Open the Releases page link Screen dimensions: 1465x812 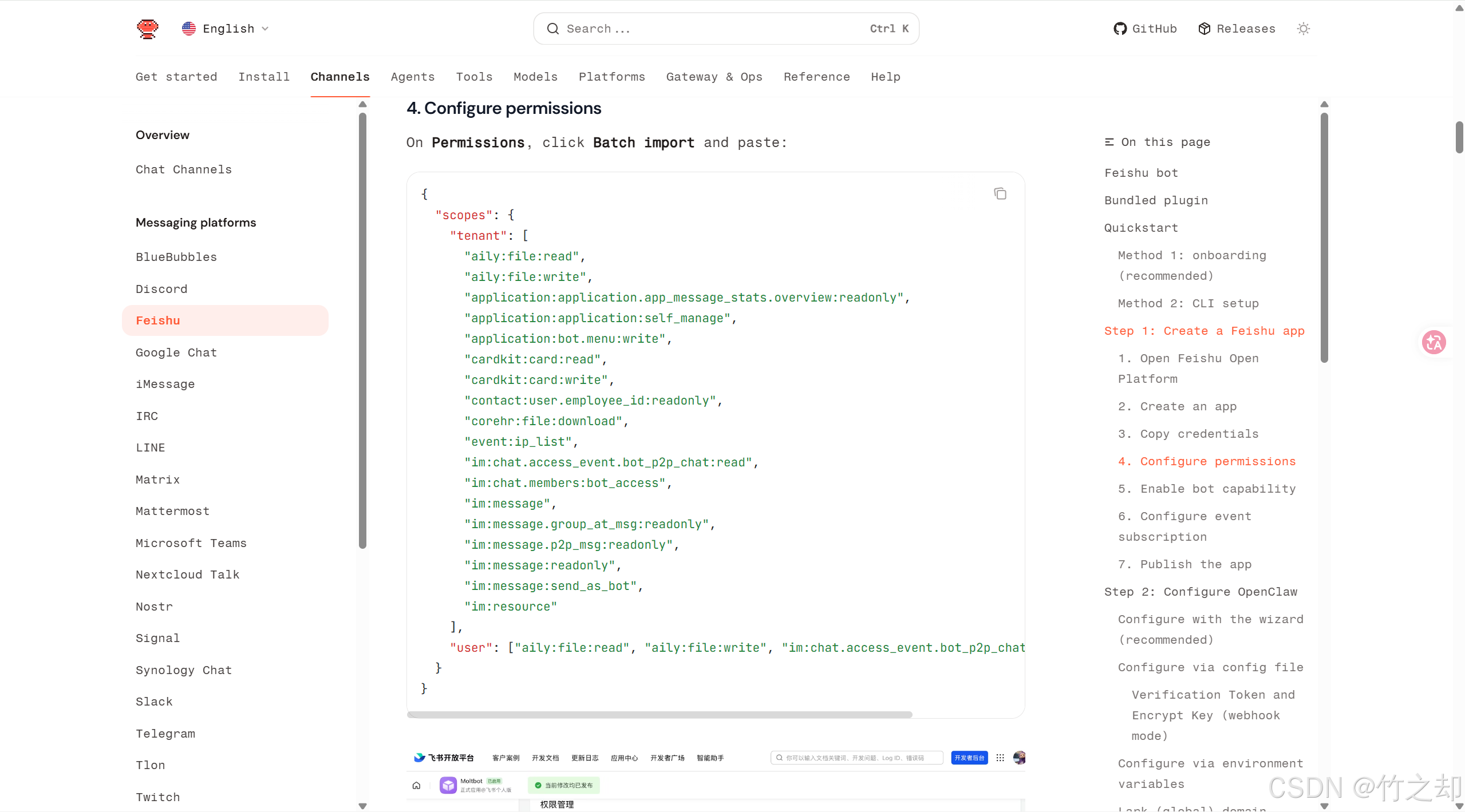pos(1237,29)
